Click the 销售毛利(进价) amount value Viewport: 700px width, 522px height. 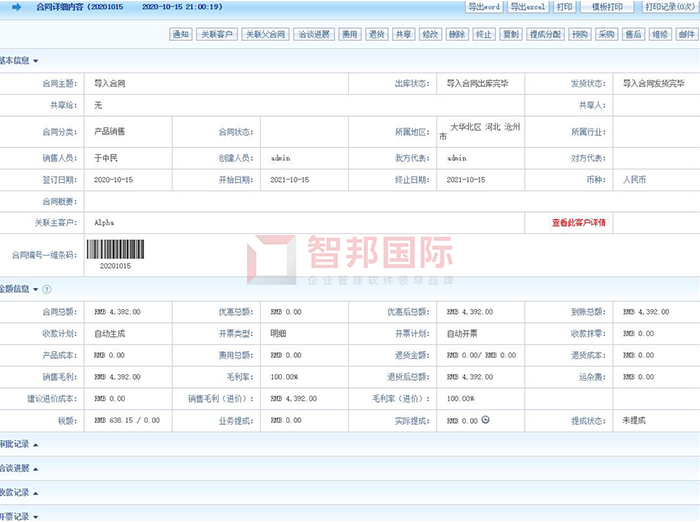[x=294, y=398]
